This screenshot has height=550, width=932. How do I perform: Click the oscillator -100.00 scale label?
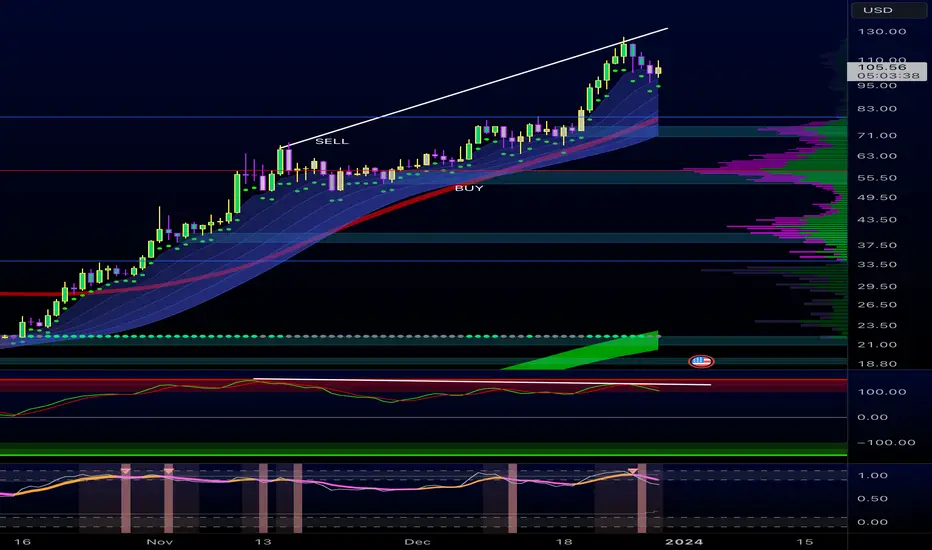886,442
